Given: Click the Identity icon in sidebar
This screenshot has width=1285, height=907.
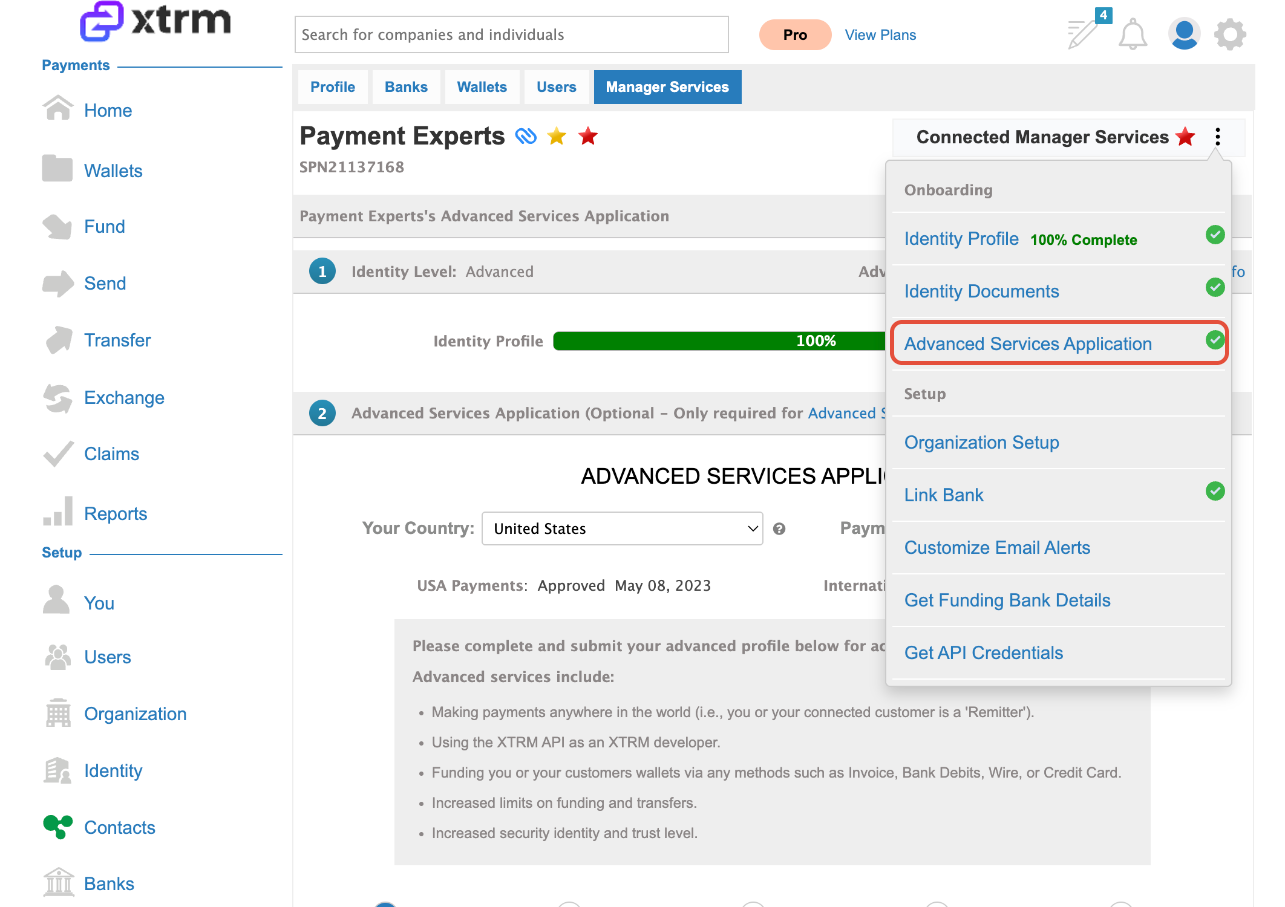Looking at the screenshot, I should [x=57, y=771].
